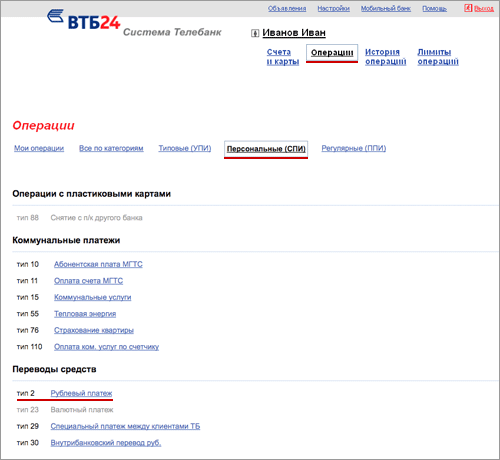Open the Мобильный банк link
Viewport: 500px width, 460px height.
(386, 8)
